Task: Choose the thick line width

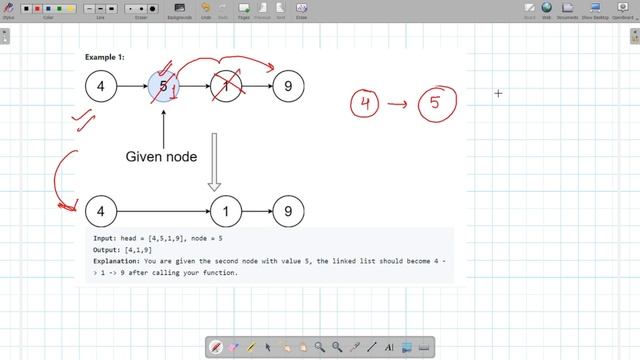Action: [111, 9]
